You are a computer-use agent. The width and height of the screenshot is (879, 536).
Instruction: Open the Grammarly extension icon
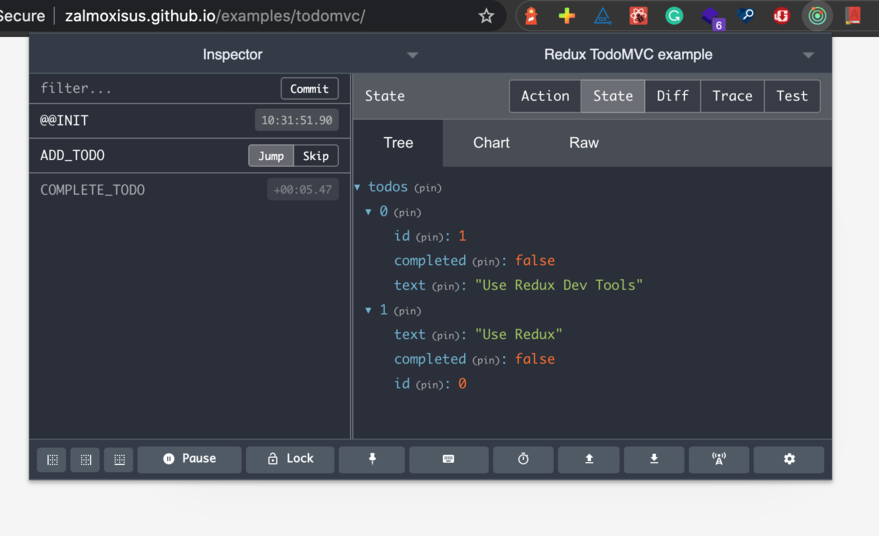[674, 16]
